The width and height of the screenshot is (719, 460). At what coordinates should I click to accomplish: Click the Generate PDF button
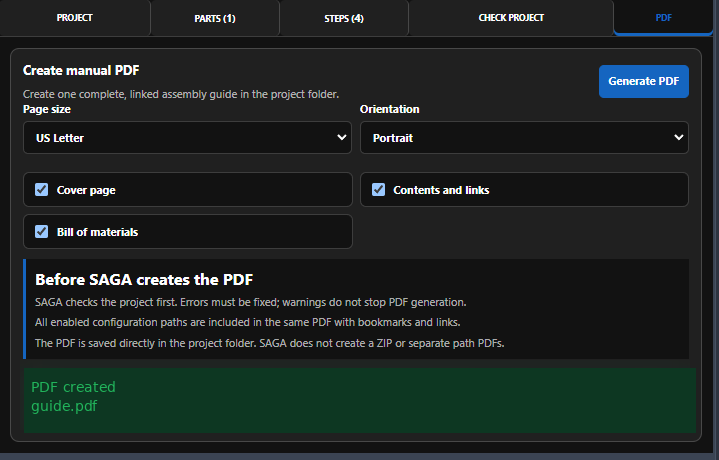[x=643, y=81]
